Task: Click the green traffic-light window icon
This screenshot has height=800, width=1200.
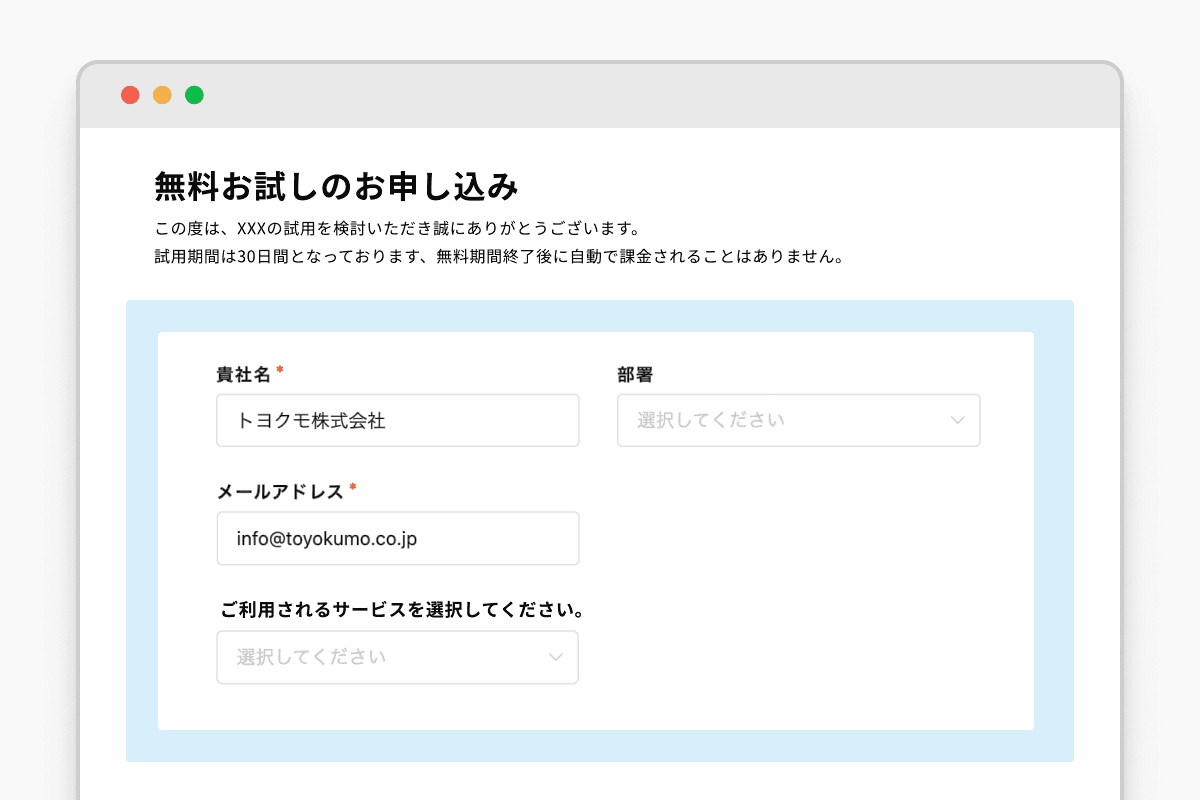Action: pyautogui.click(x=195, y=95)
